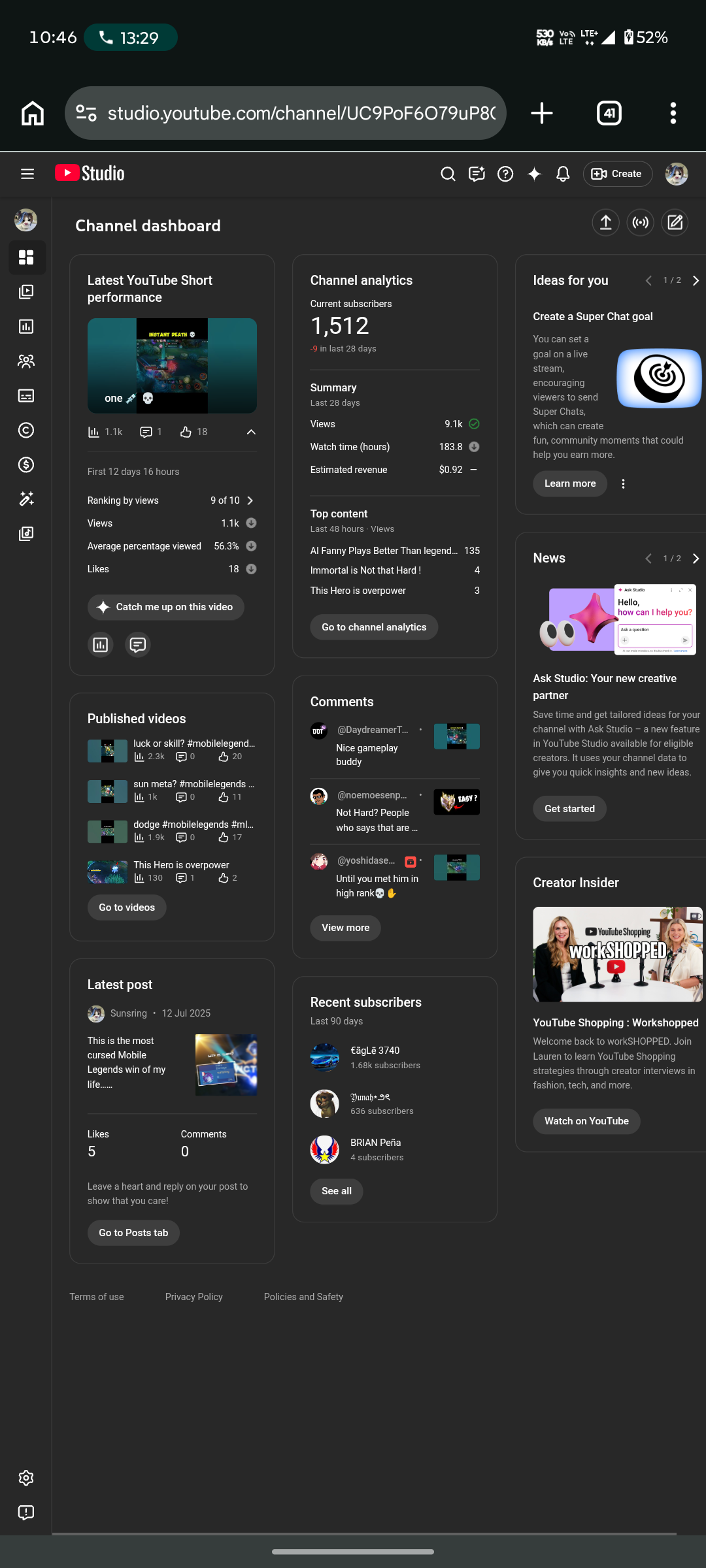Open Community in the sidebar
Screen dimensions: 706x1568
point(26,361)
